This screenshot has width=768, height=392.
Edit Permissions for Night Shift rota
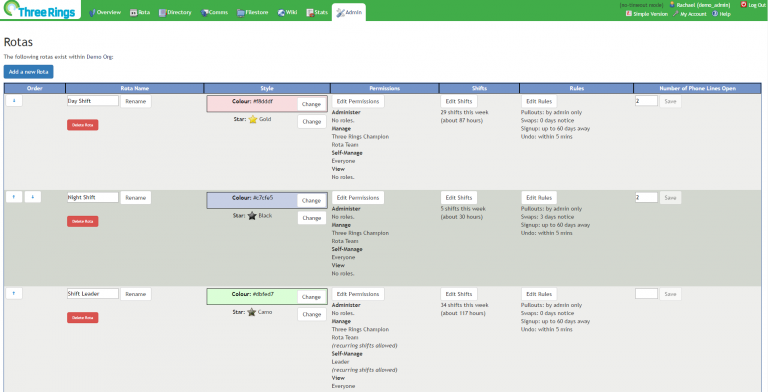pyautogui.click(x=358, y=198)
